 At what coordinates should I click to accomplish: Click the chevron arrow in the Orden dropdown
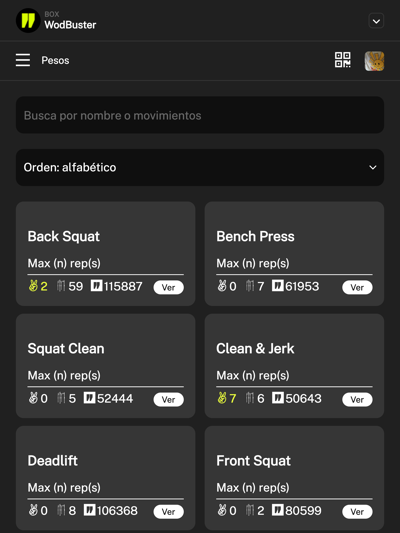click(373, 167)
